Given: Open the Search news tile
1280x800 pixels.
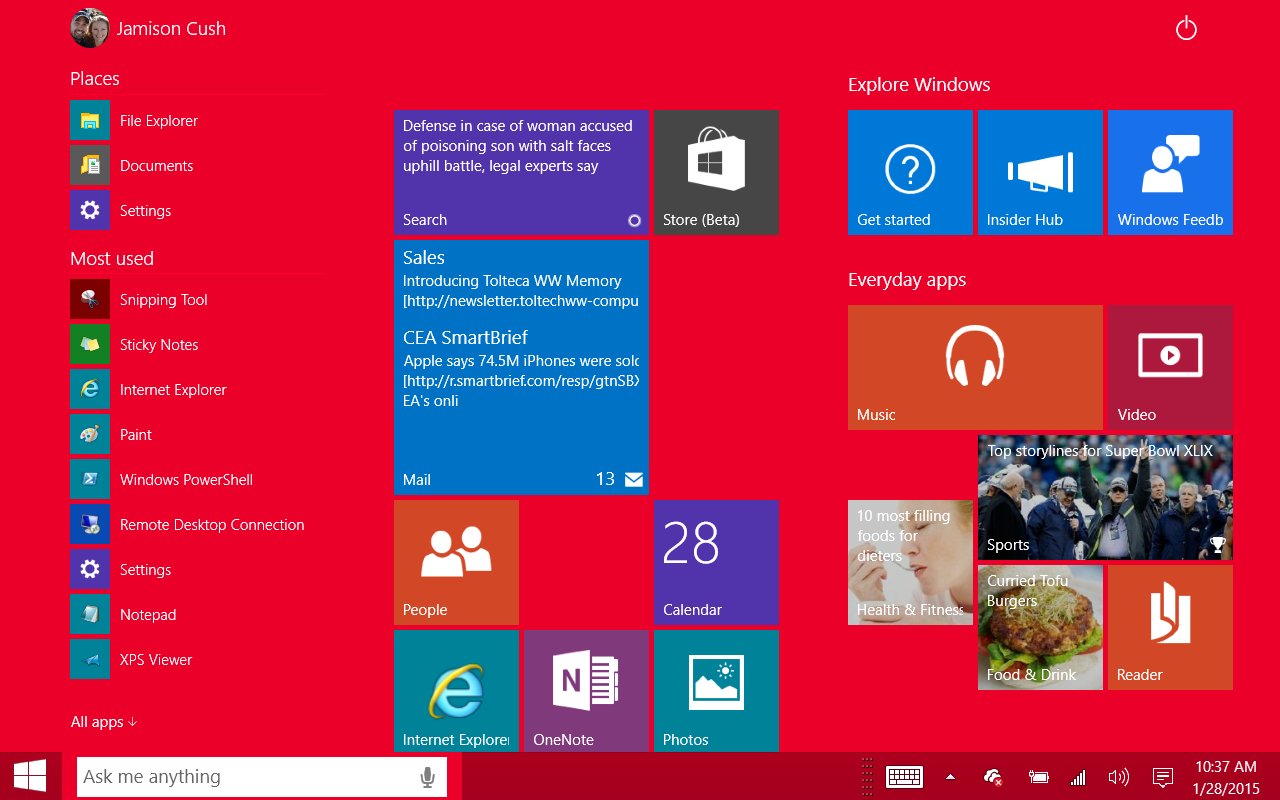Looking at the screenshot, I should coord(521,172).
